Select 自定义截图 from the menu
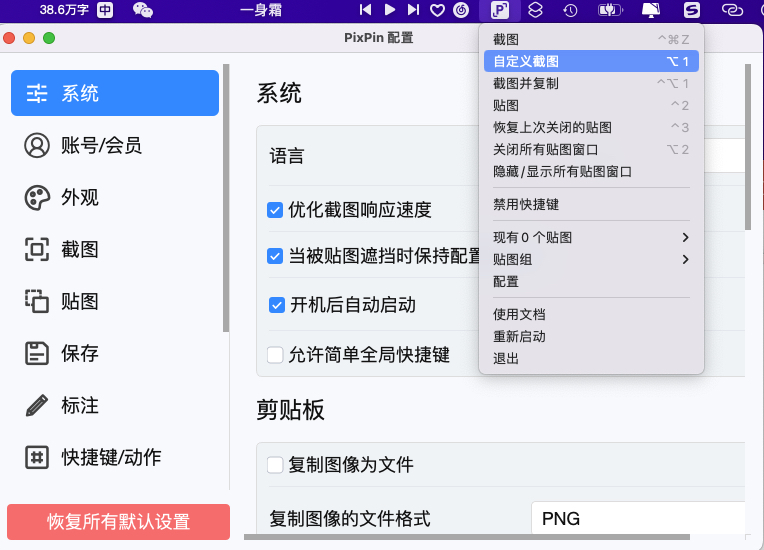The height and width of the screenshot is (550, 764). [x=591, y=61]
